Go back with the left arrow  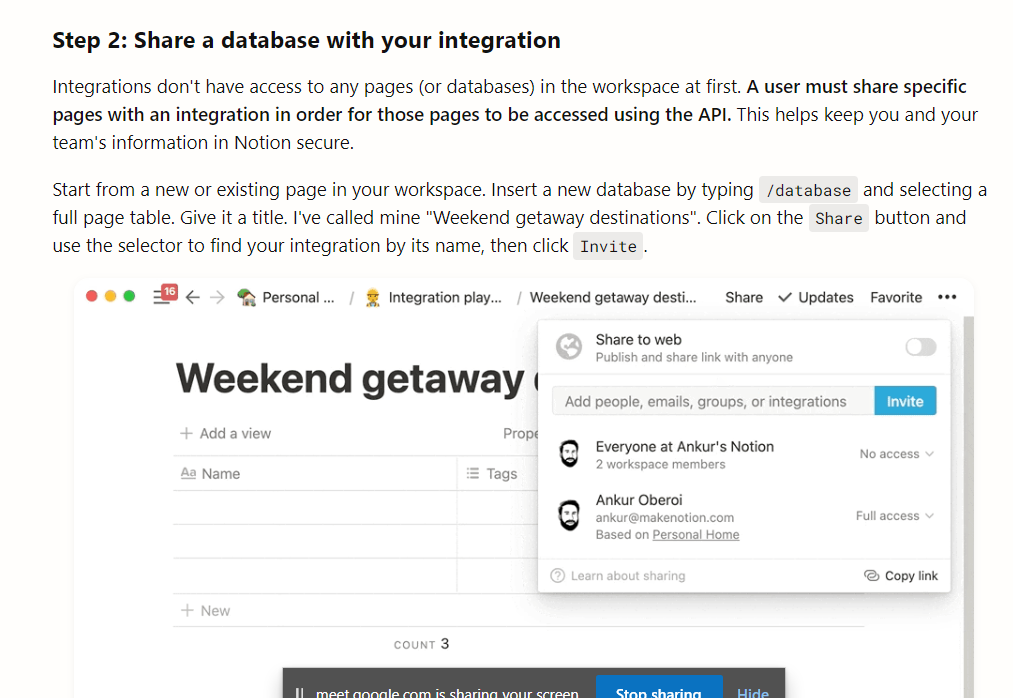[193, 297]
